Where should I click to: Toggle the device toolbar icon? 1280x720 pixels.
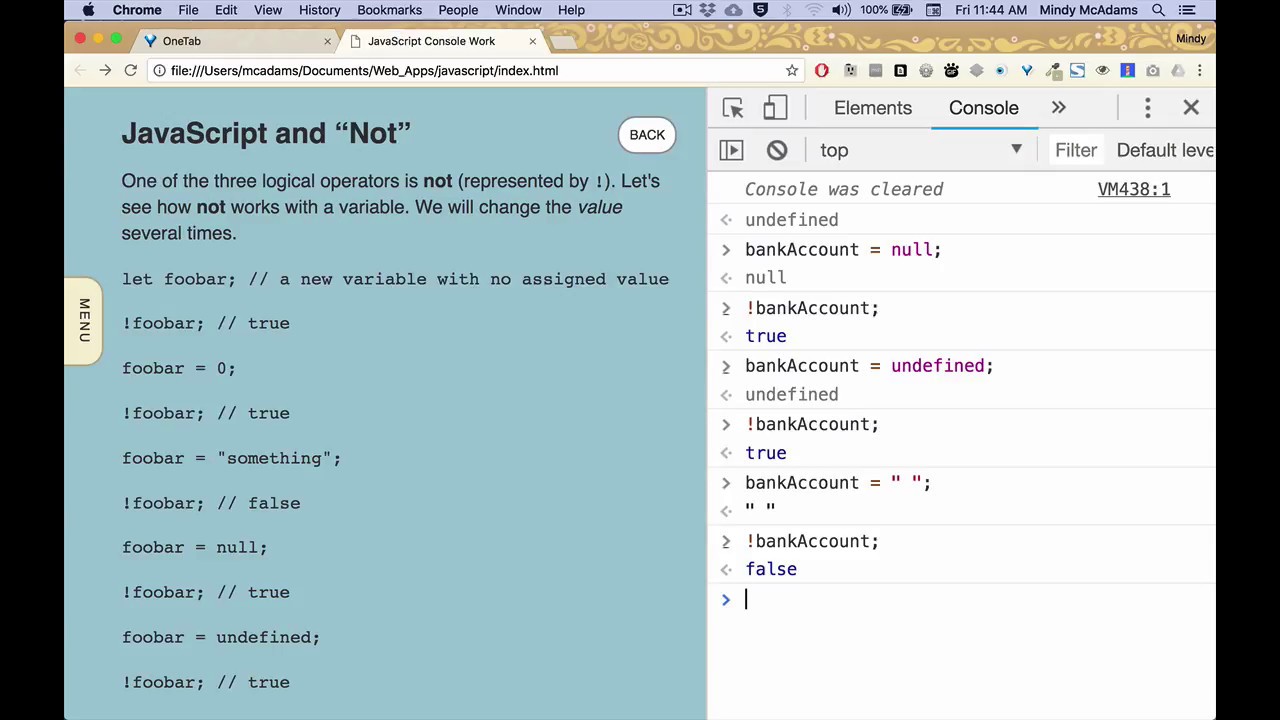coord(775,108)
